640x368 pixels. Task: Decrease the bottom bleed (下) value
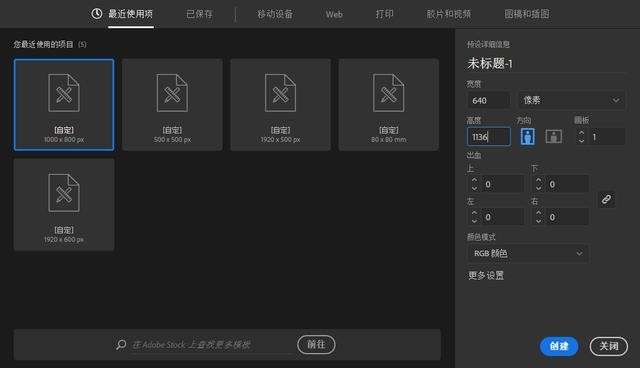tap(538, 188)
